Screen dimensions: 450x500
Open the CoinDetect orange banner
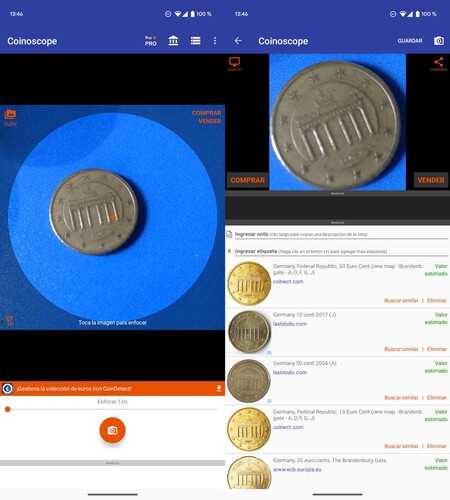112,388
